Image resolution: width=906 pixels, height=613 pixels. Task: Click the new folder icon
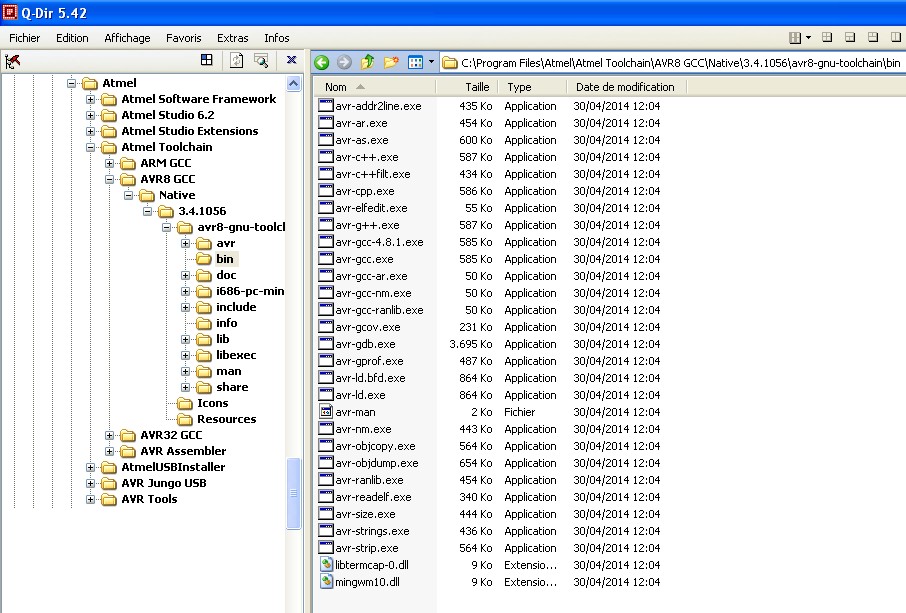coord(391,62)
